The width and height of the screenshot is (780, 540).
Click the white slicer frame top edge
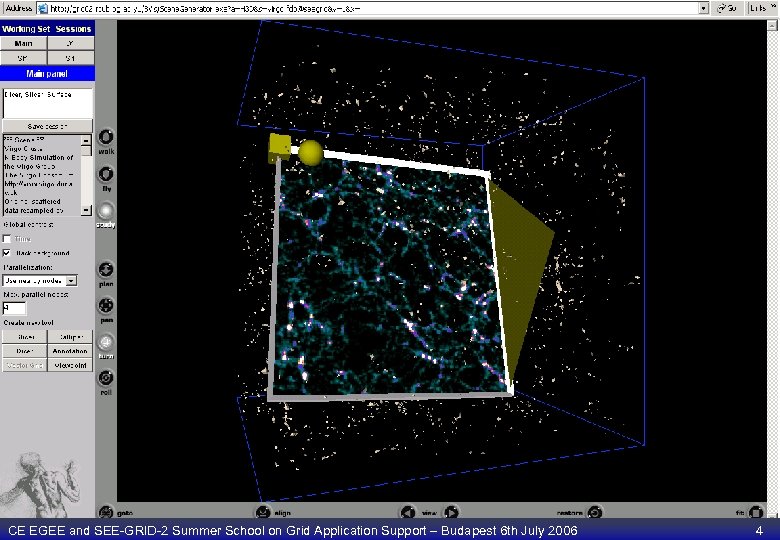[x=403, y=162]
